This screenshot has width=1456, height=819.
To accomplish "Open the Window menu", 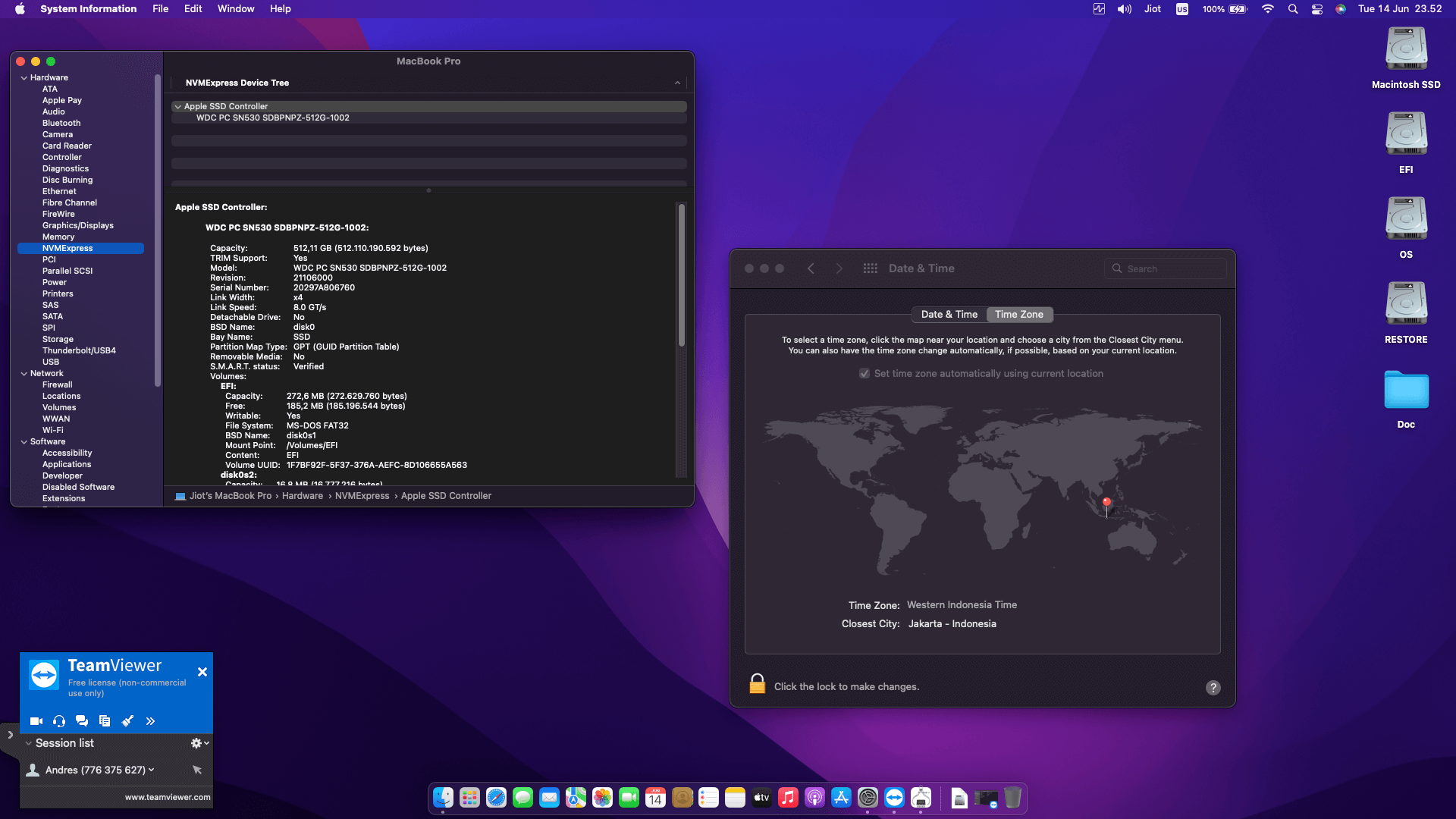I will click(236, 9).
